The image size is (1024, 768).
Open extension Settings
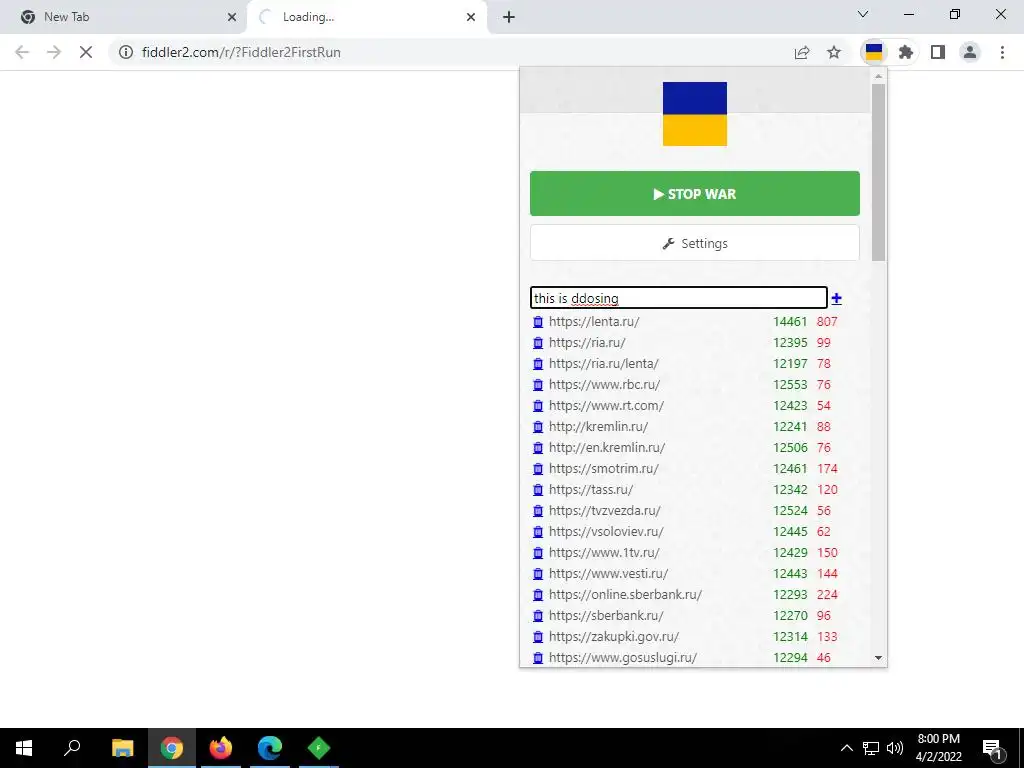(x=695, y=243)
